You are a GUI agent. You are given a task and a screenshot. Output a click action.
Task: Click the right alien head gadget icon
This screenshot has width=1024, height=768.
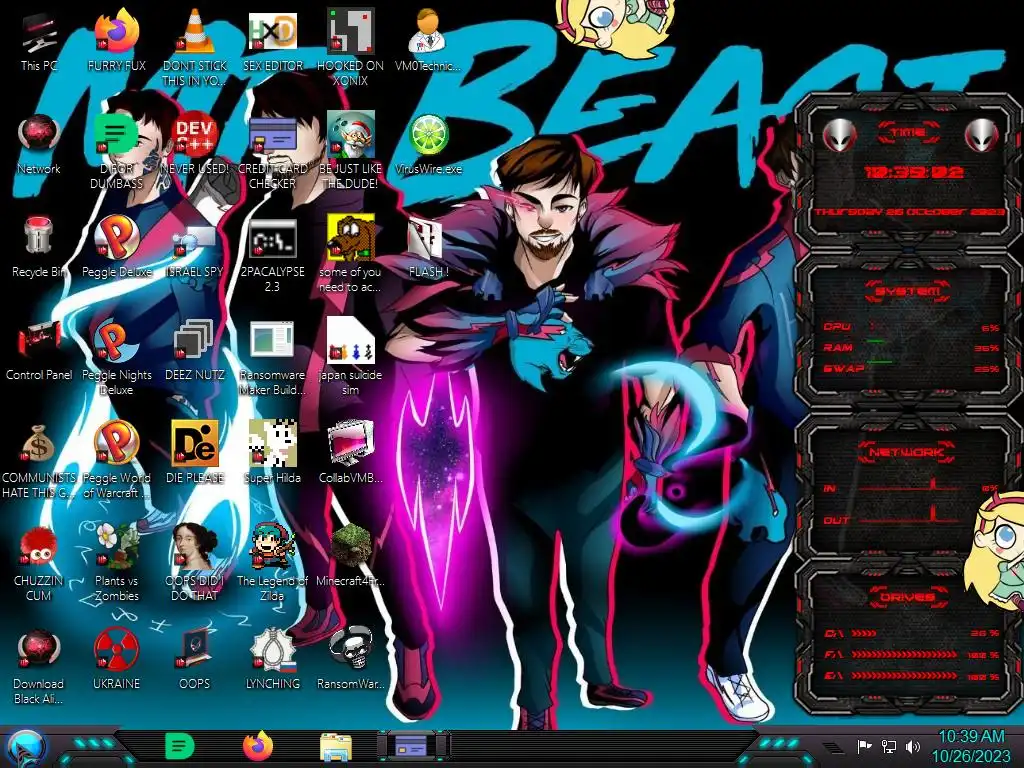[x=982, y=135]
